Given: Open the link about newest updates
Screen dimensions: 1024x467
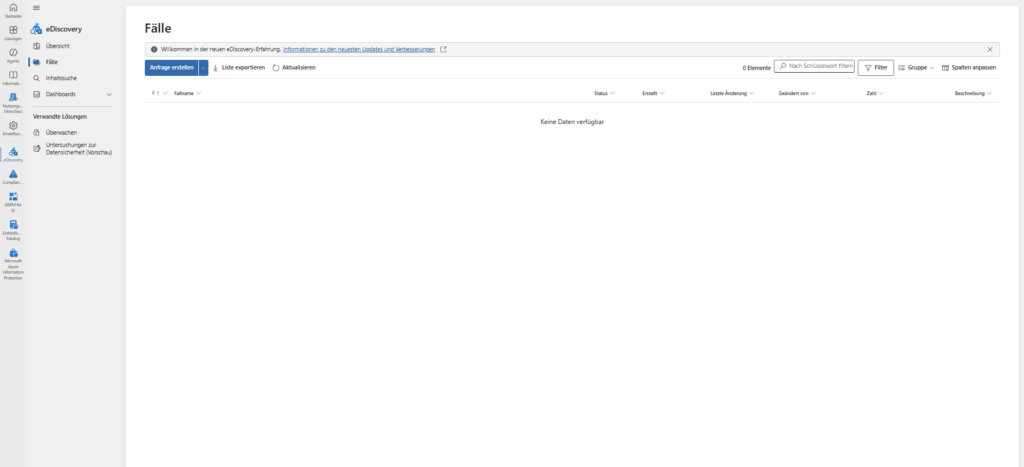Looking at the screenshot, I should pos(359,49).
